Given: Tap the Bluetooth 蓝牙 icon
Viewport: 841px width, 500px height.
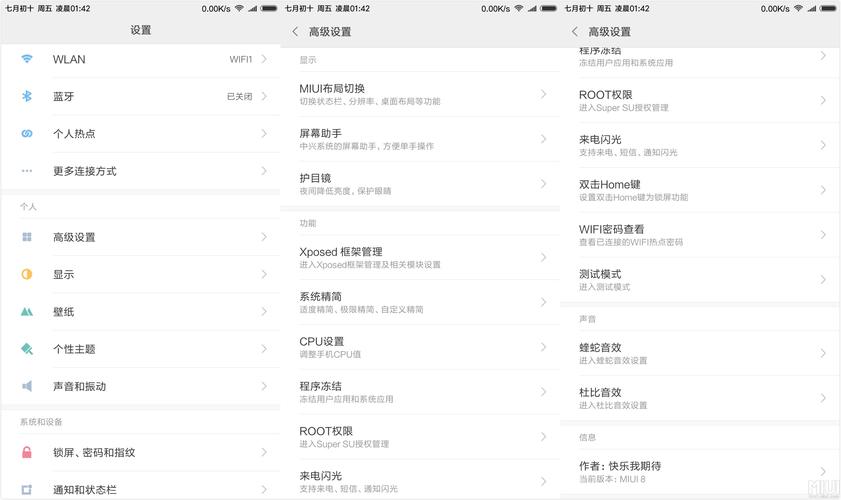Looking at the screenshot, I should tap(27, 96).
